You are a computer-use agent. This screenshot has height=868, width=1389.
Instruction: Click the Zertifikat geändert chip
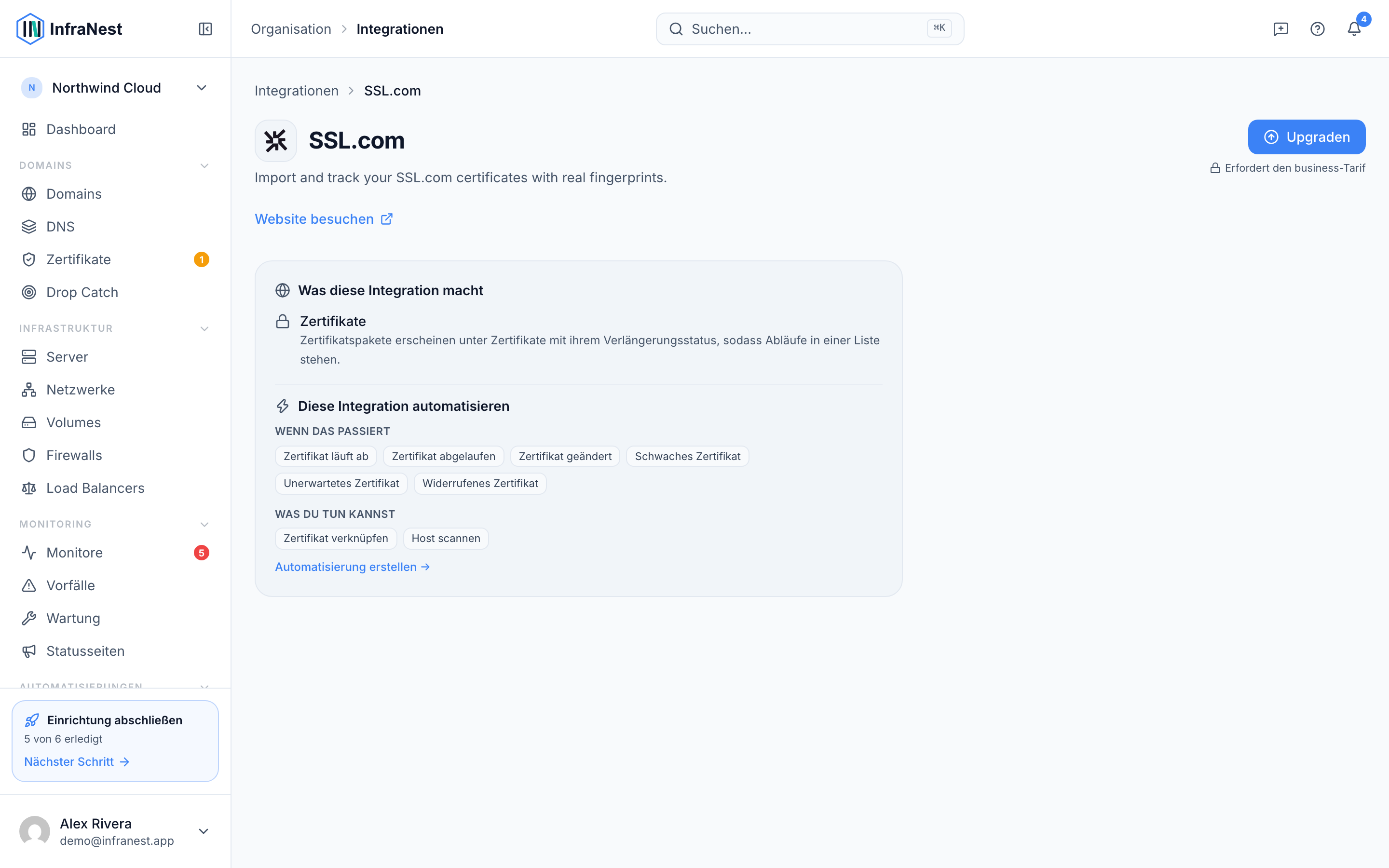click(565, 456)
